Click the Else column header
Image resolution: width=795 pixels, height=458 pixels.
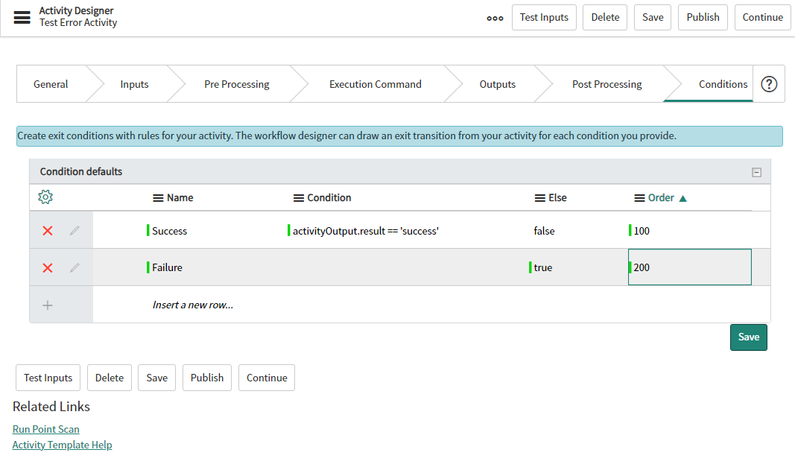tap(558, 198)
